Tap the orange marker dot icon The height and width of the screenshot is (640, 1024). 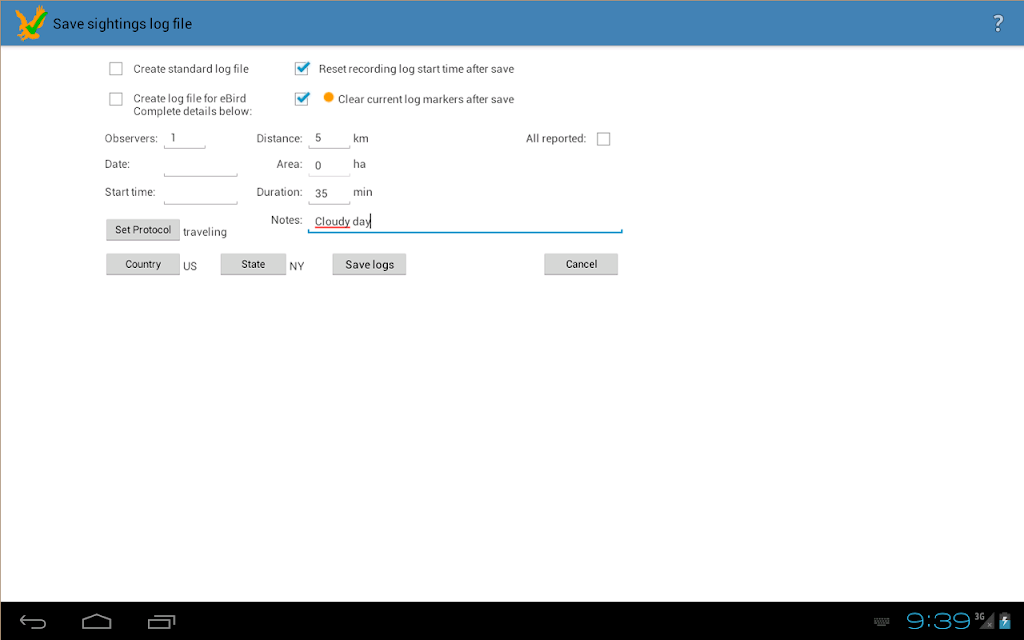328,97
